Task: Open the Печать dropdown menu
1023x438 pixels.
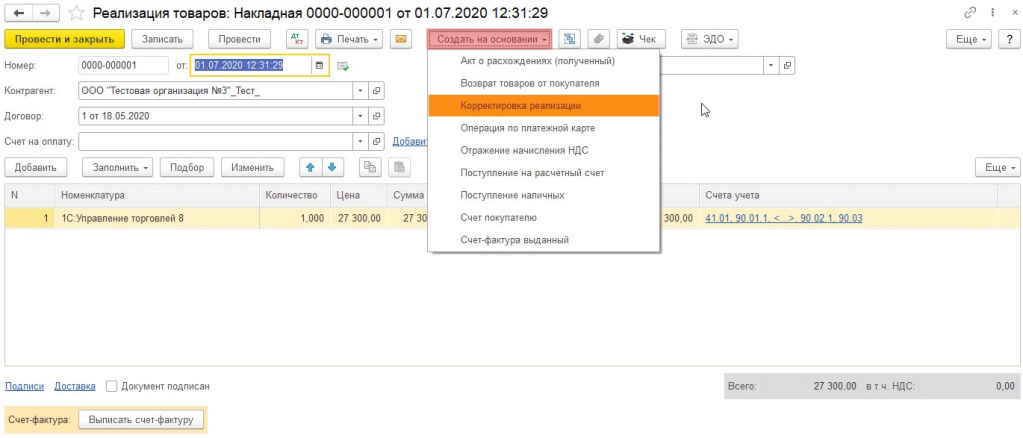Action: pyautogui.click(x=350, y=39)
